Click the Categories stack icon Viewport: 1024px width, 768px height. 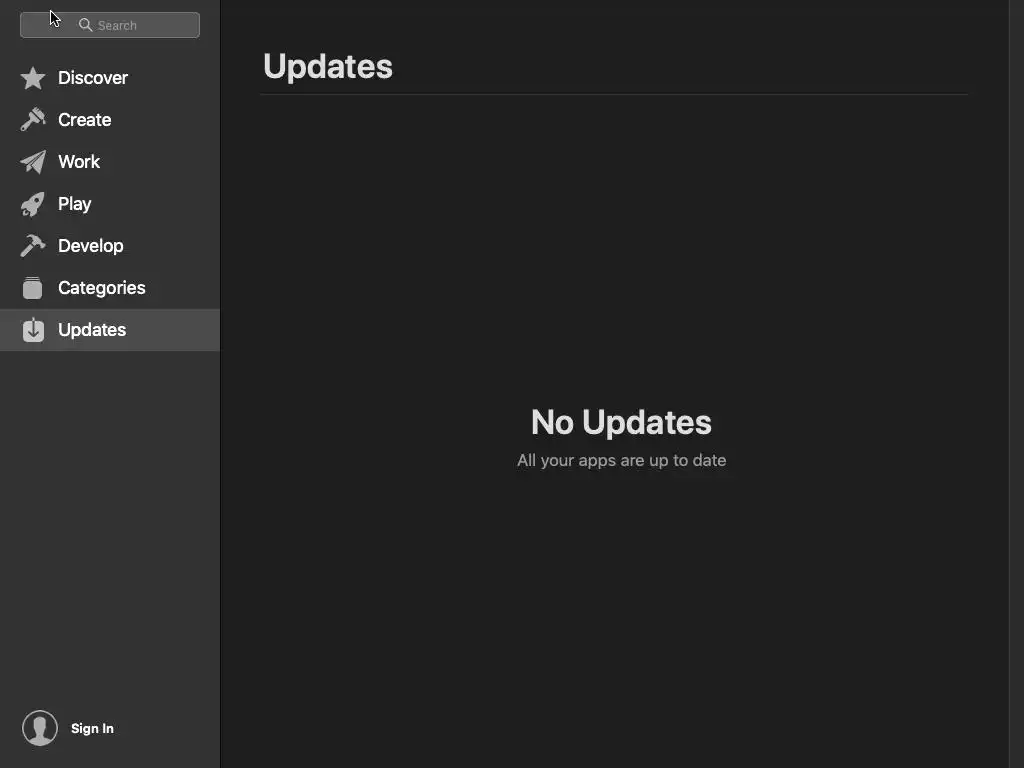[32, 288]
